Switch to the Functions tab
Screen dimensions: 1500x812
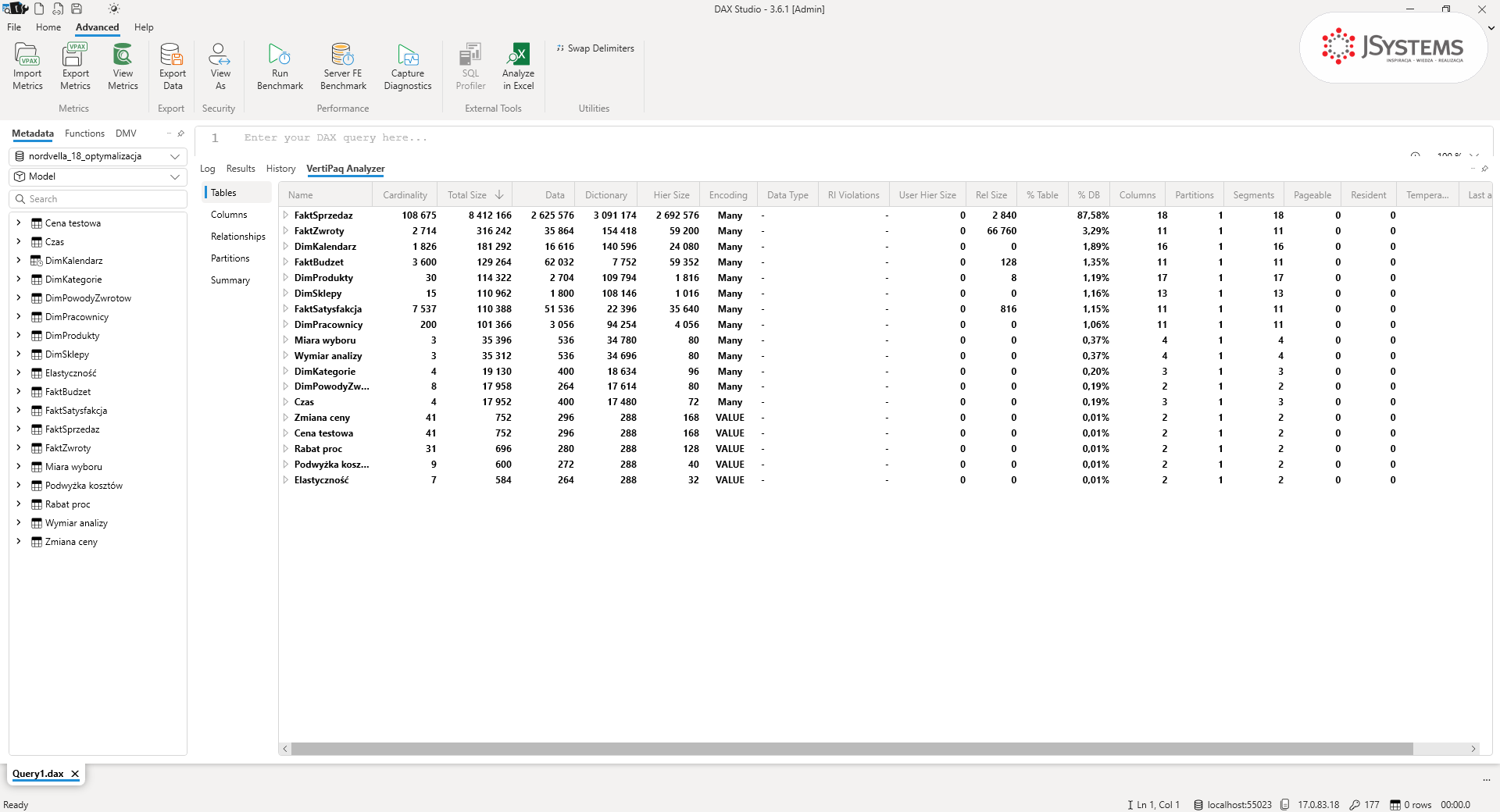[x=84, y=134]
